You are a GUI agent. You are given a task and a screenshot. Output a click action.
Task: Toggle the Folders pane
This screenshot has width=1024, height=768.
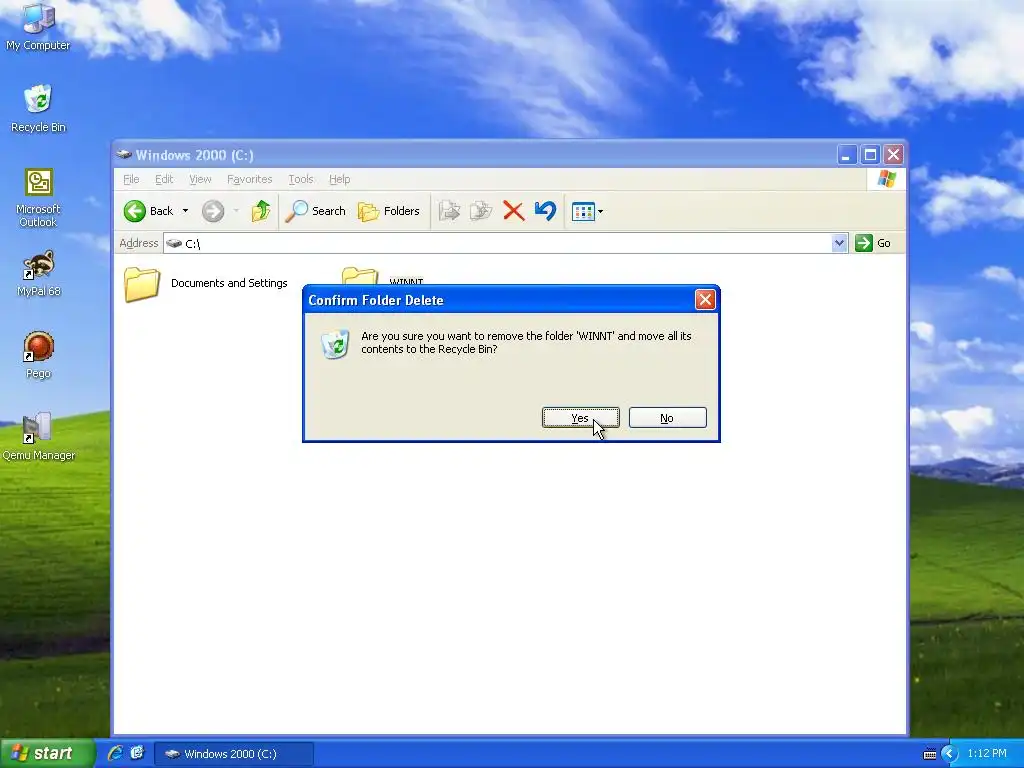(389, 211)
